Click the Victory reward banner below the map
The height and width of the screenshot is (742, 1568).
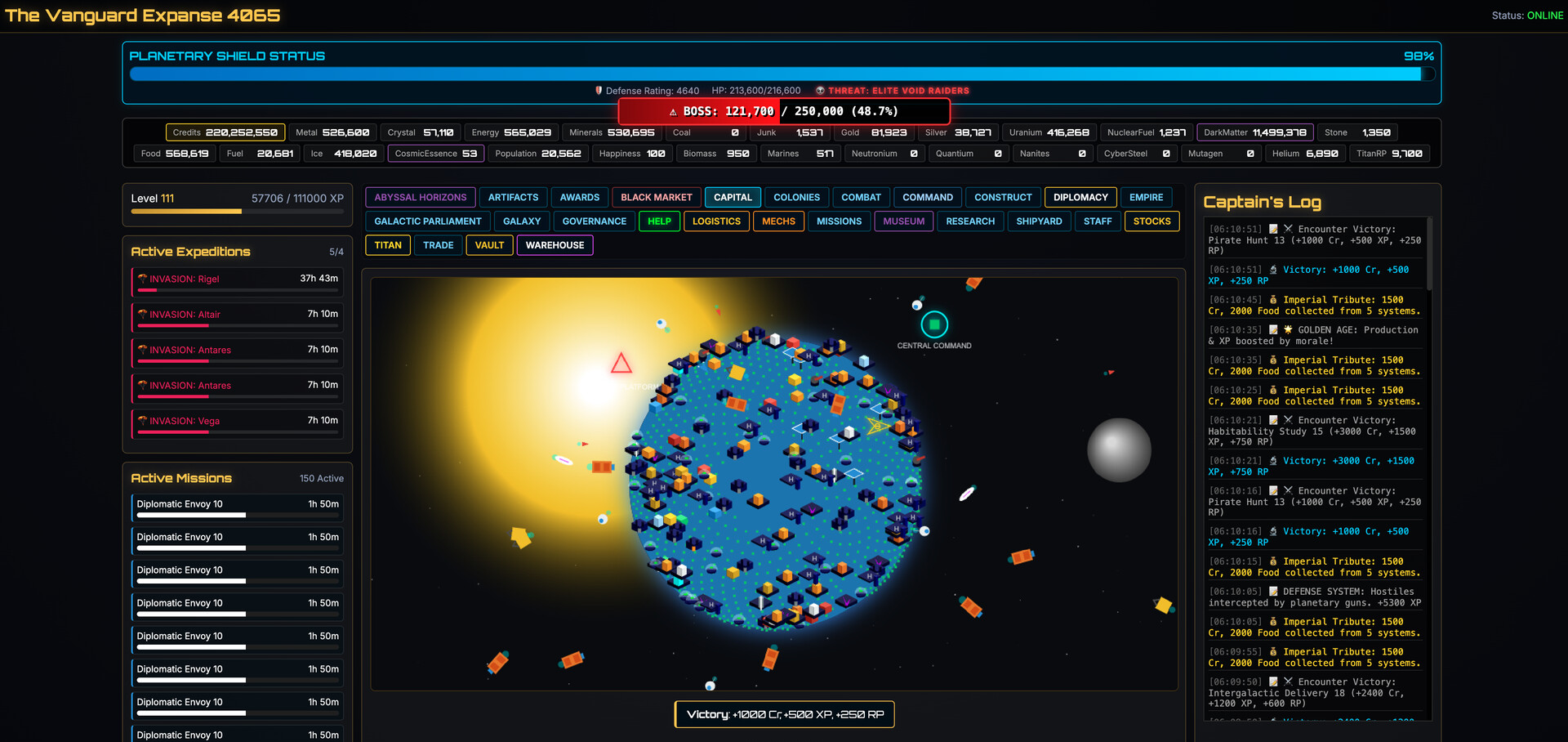[783, 713]
